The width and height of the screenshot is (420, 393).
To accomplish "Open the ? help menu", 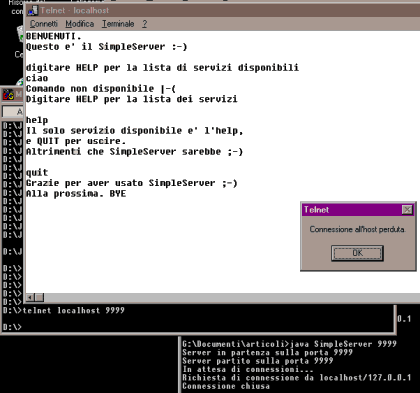I will [x=144, y=24].
